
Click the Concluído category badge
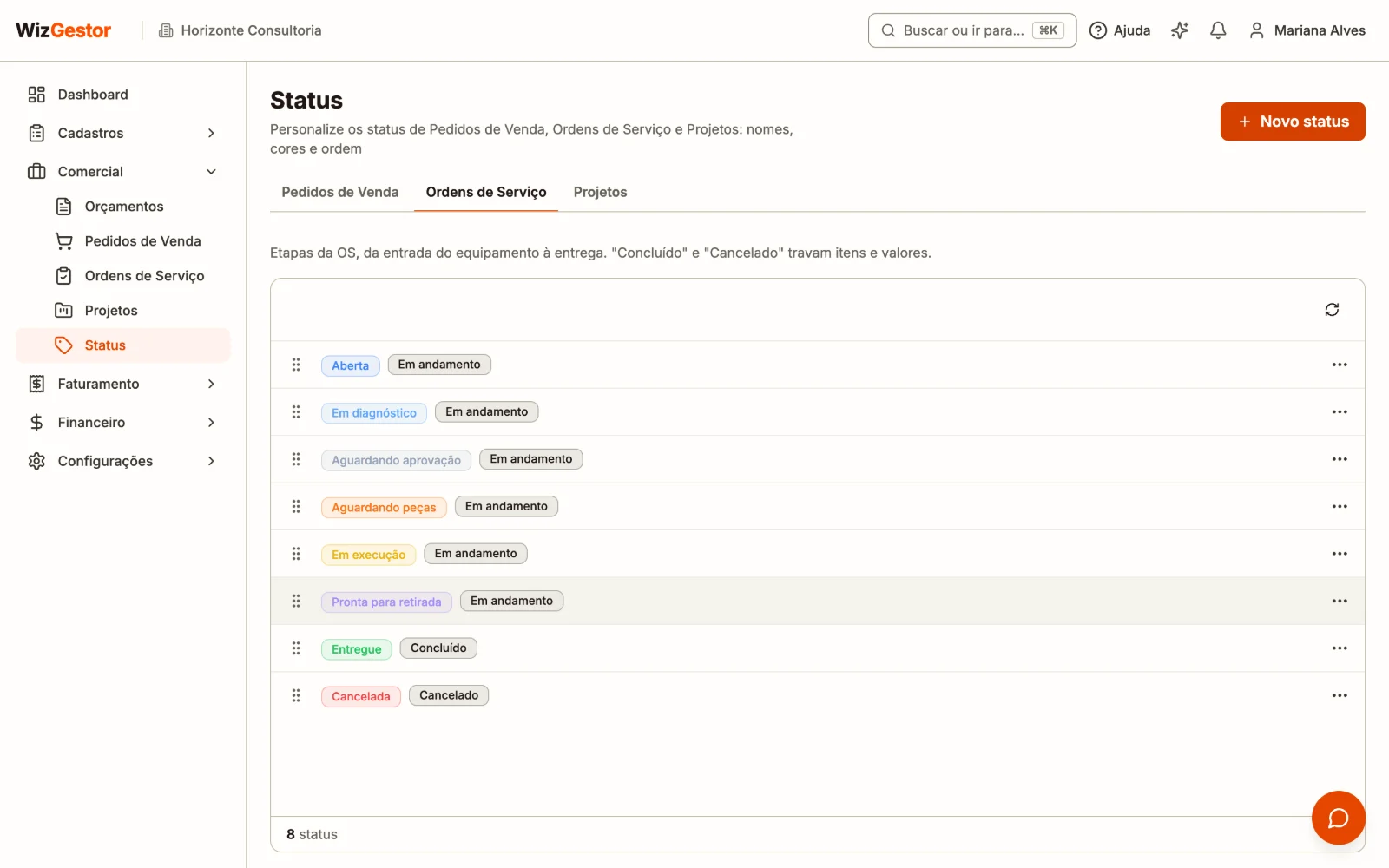(438, 648)
